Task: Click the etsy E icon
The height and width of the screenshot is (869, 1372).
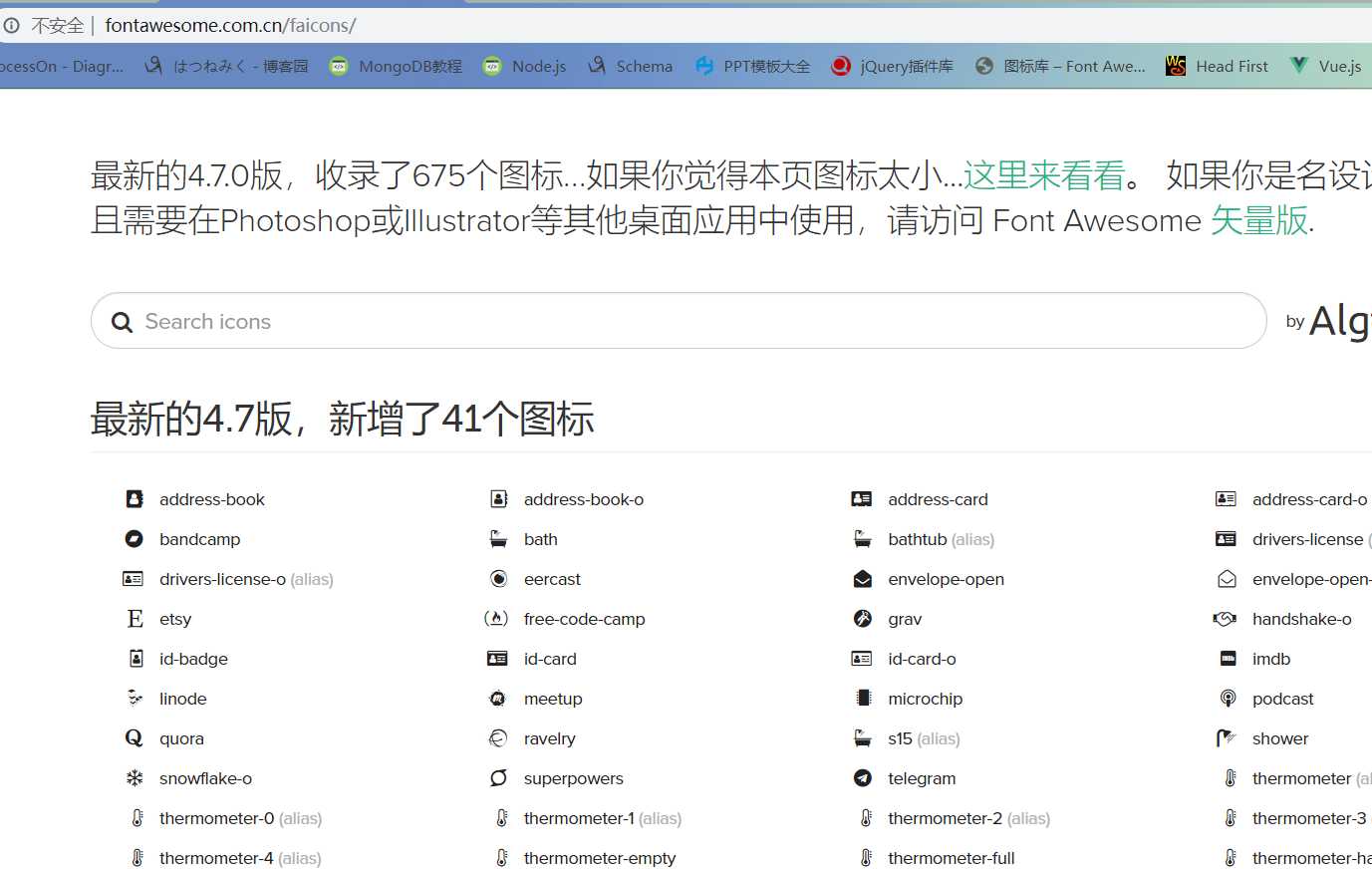Action: coord(136,619)
